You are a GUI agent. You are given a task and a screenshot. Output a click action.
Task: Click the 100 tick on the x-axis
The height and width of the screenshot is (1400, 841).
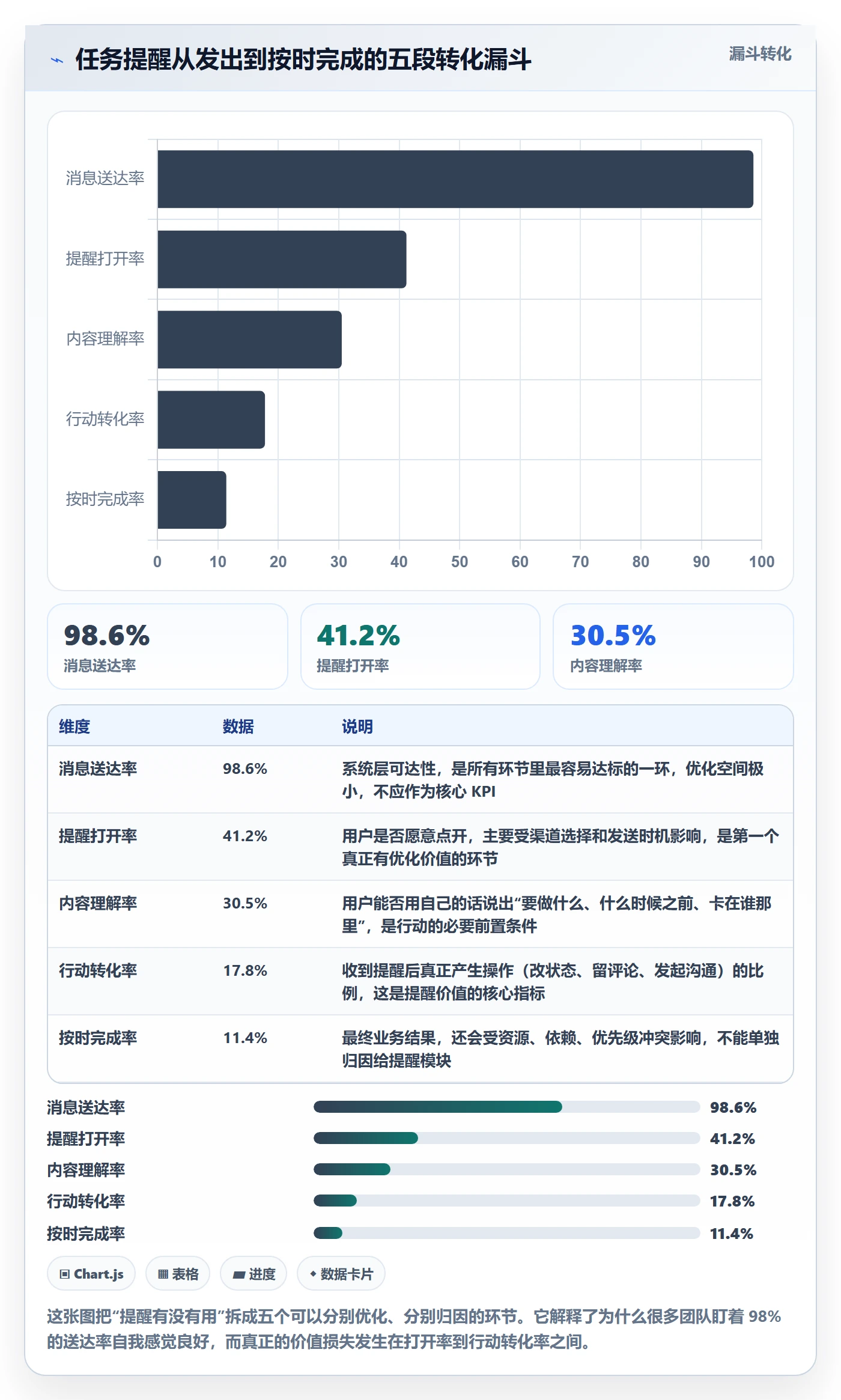click(761, 562)
